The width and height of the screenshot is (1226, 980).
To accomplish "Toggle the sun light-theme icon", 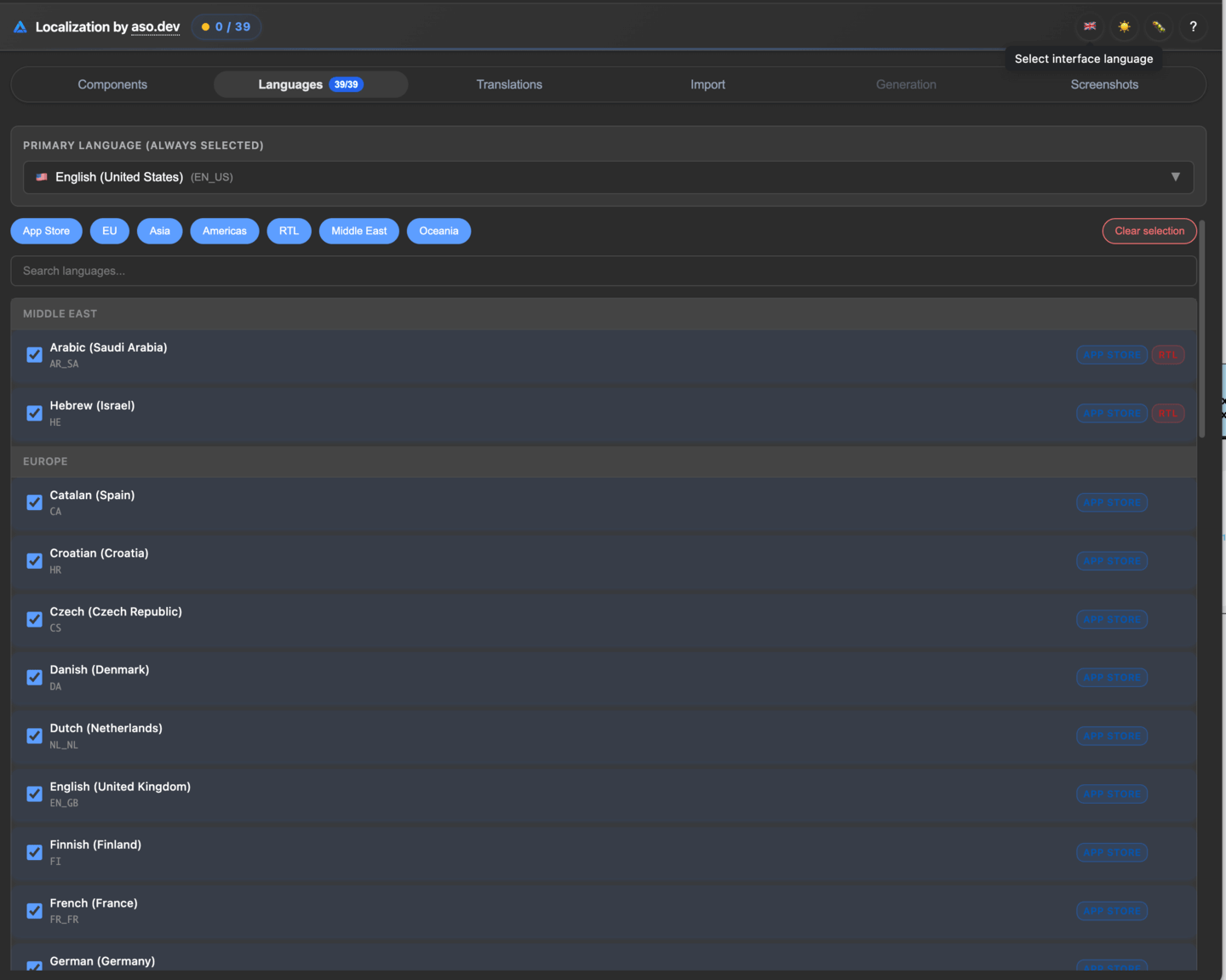I will (x=1124, y=26).
